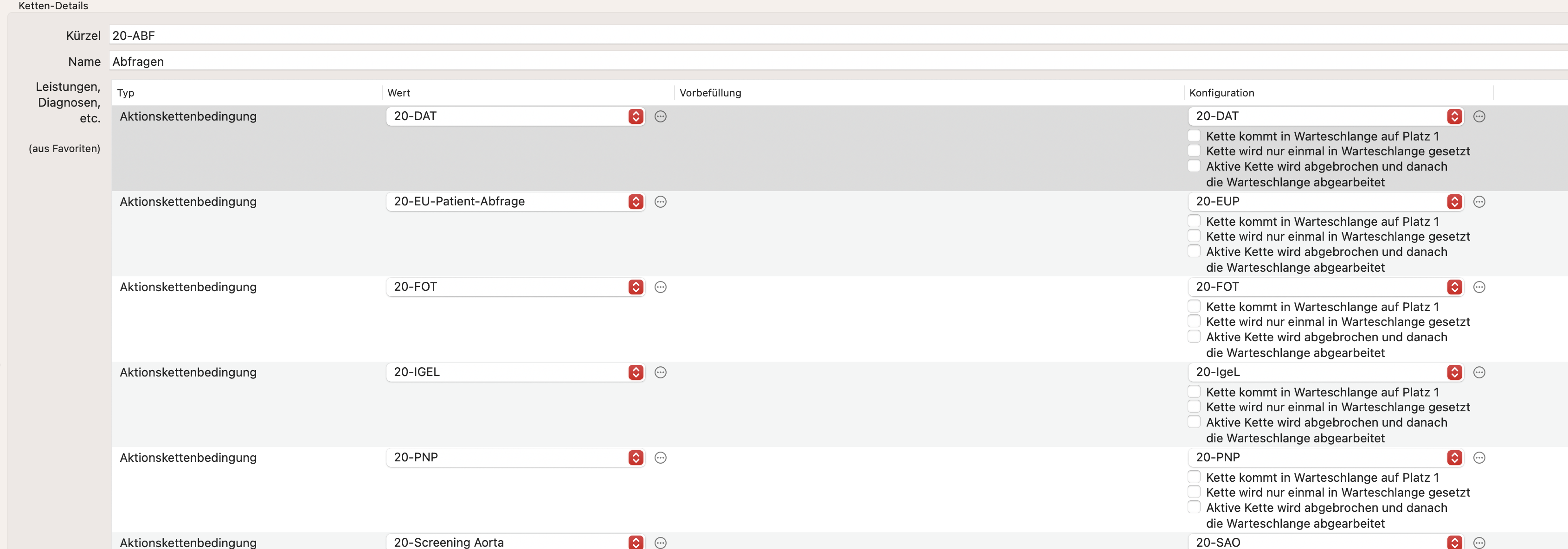Check 'Kette kommt in Warteschlange auf Platz 1' for 20-EUP
Screen dimensions: 1568x549
[x=1194, y=221]
